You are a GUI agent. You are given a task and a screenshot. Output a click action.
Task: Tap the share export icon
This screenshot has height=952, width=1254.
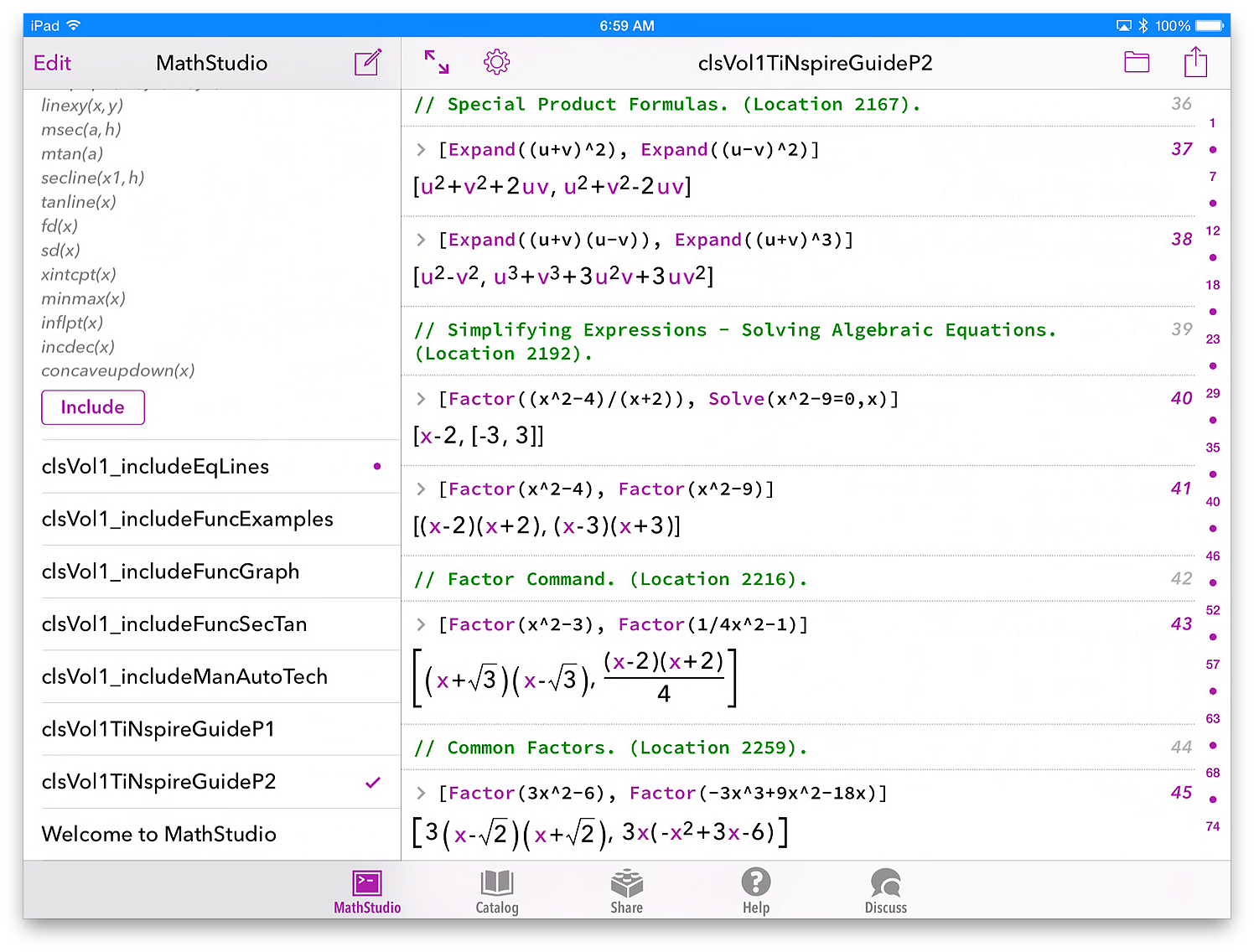(1194, 62)
